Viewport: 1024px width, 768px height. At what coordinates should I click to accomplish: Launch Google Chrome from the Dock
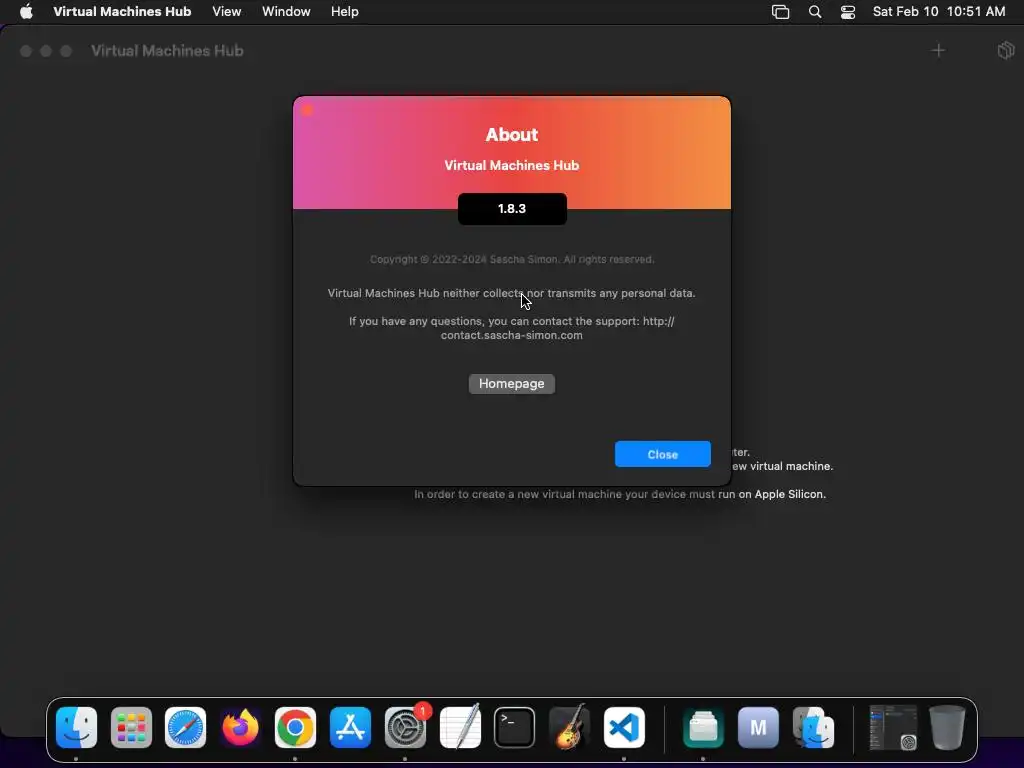click(295, 728)
